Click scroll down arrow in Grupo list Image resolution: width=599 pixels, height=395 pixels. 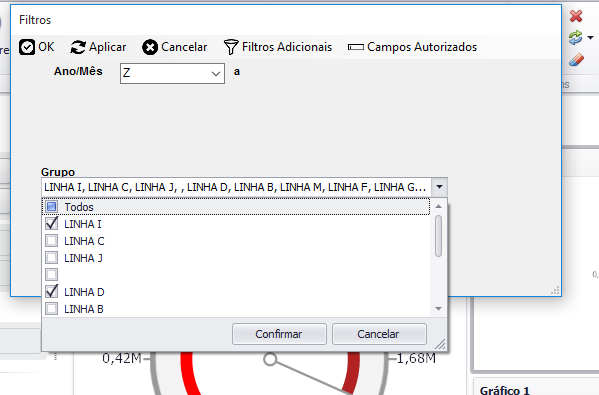click(439, 309)
